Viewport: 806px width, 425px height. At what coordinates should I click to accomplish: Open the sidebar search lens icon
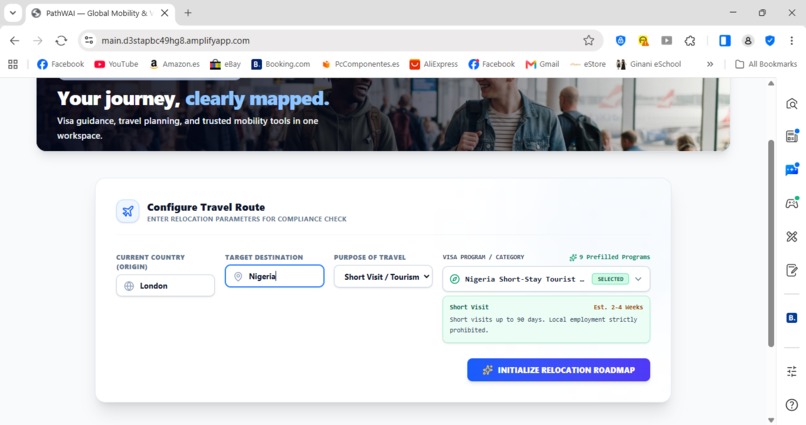[792, 104]
